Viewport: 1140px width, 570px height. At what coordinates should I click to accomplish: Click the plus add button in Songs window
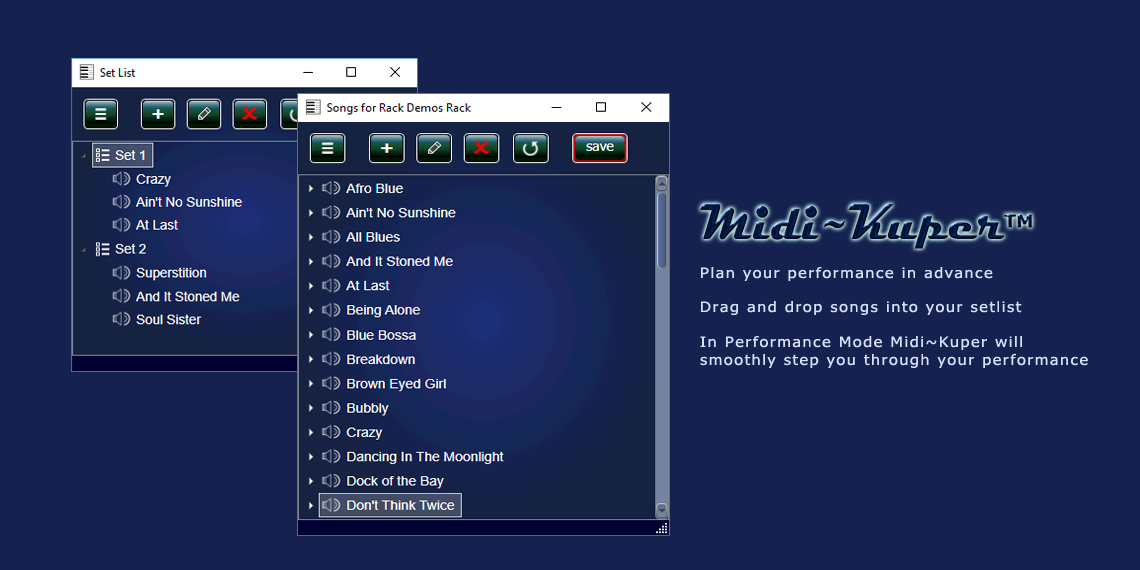[x=387, y=148]
